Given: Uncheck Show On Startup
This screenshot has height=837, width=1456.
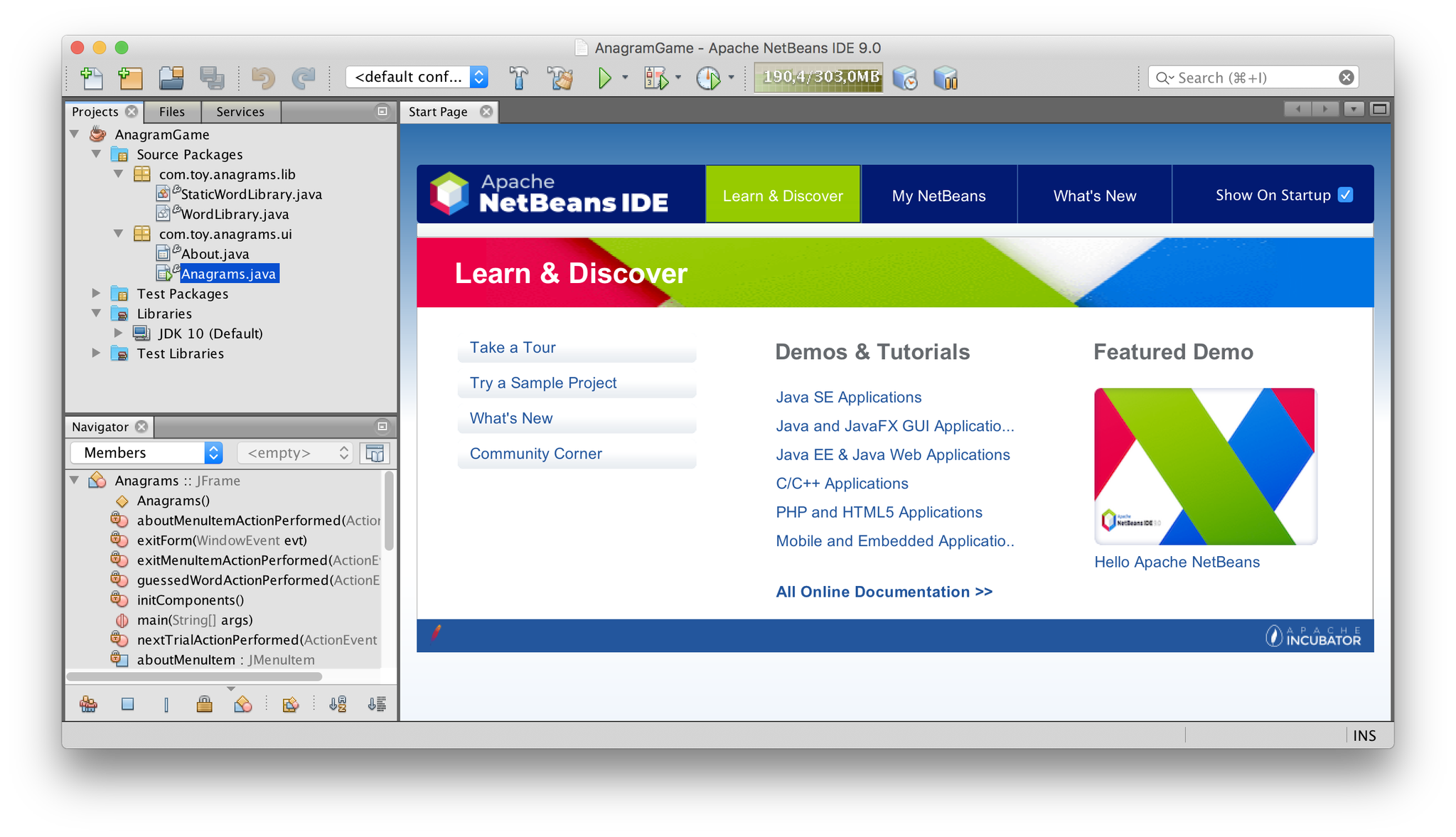Looking at the screenshot, I should [1346, 194].
